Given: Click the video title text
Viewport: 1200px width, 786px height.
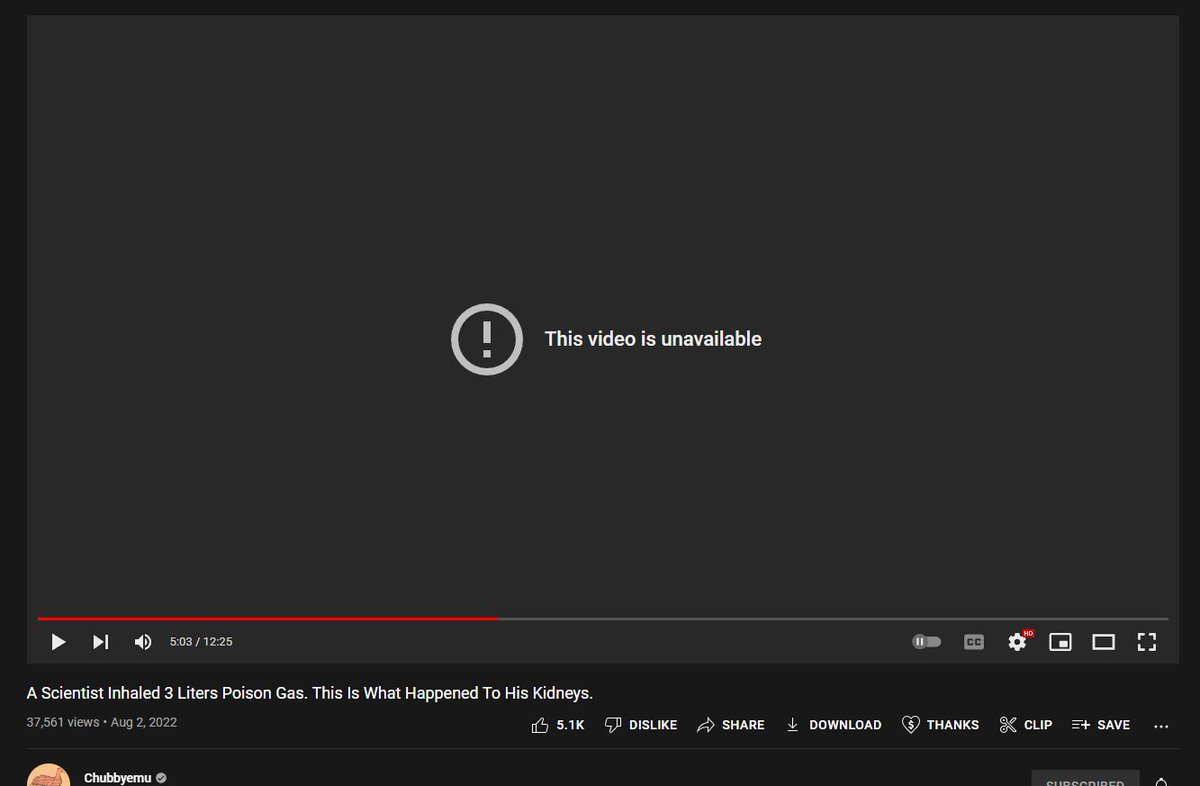Looking at the screenshot, I should click(310, 693).
